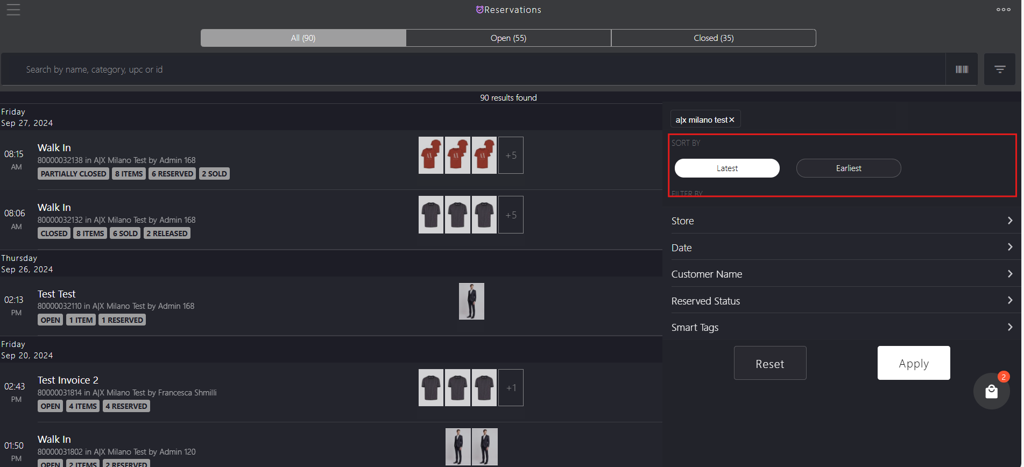Click the 90 results found label

point(508,98)
